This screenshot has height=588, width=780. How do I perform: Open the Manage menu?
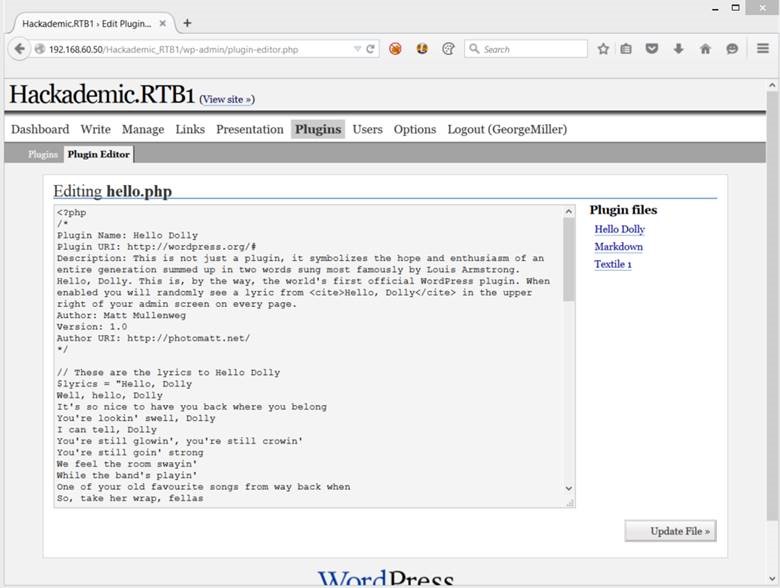pyautogui.click(x=143, y=129)
